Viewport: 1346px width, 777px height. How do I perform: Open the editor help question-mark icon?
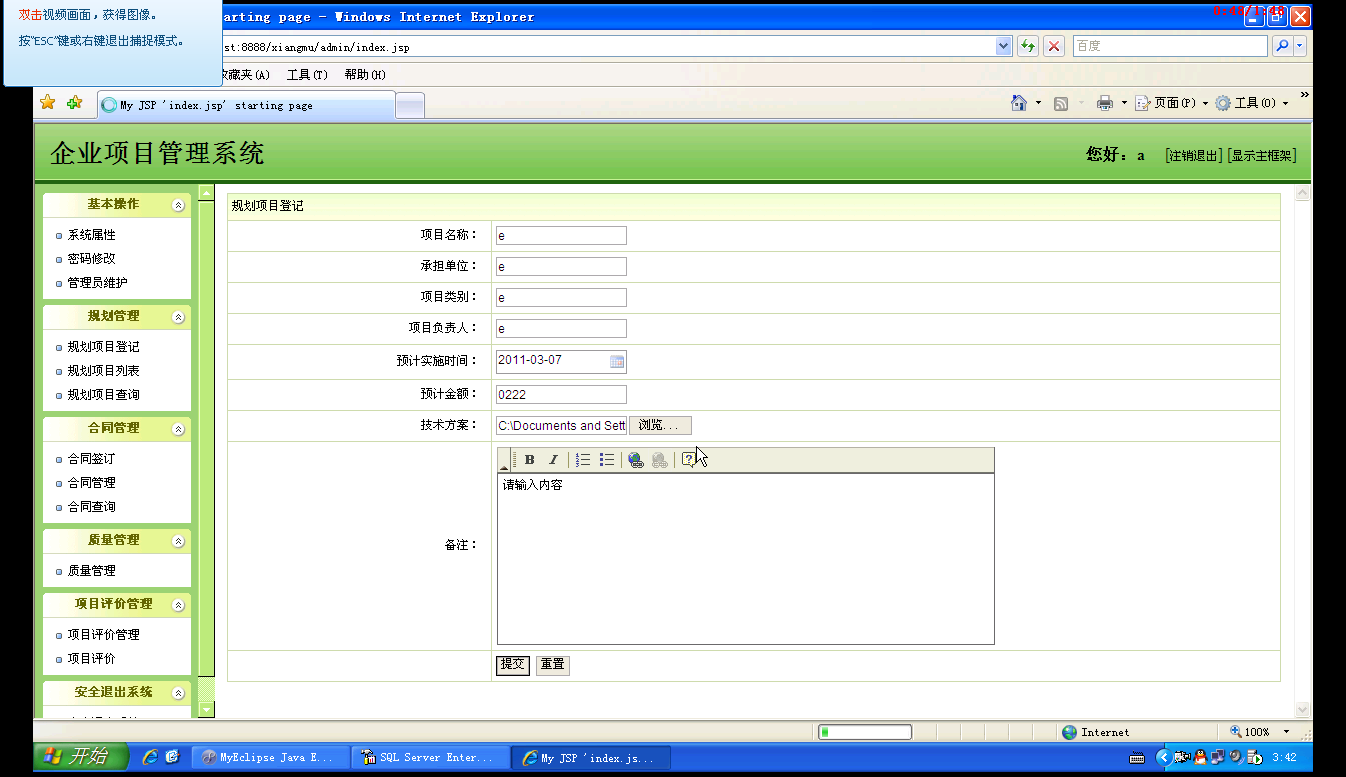click(x=688, y=460)
